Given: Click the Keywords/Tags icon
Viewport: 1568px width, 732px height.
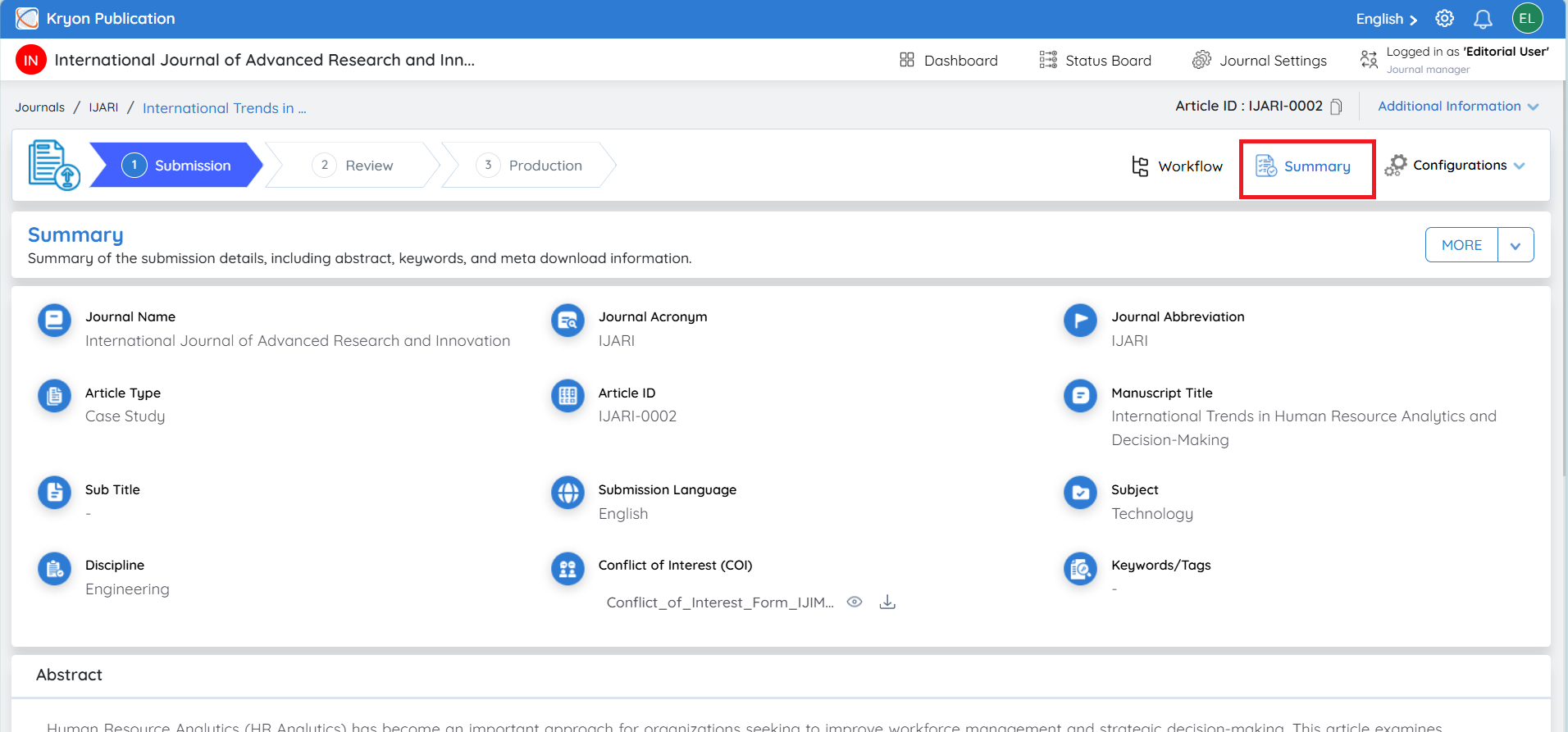Looking at the screenshot, I should click(x=1080, y=568).
